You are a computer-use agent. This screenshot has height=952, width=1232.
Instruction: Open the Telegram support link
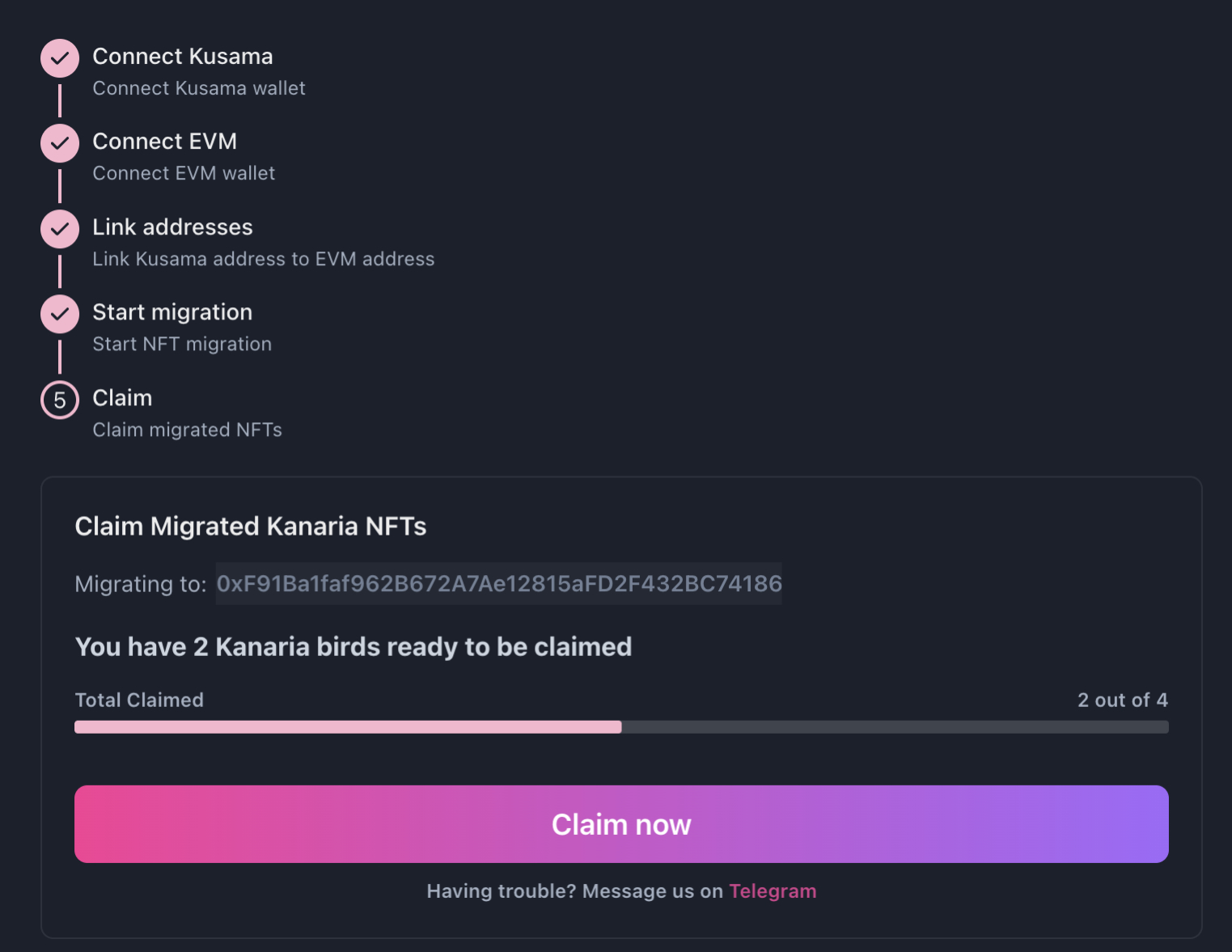pos(773,891)
